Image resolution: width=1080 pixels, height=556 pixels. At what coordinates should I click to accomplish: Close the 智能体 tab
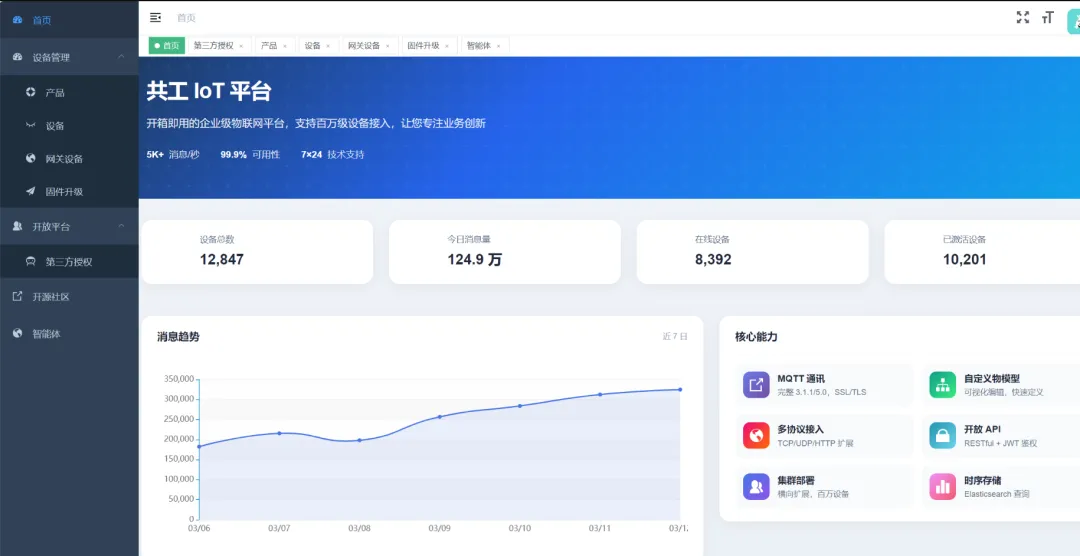(498, 46)
